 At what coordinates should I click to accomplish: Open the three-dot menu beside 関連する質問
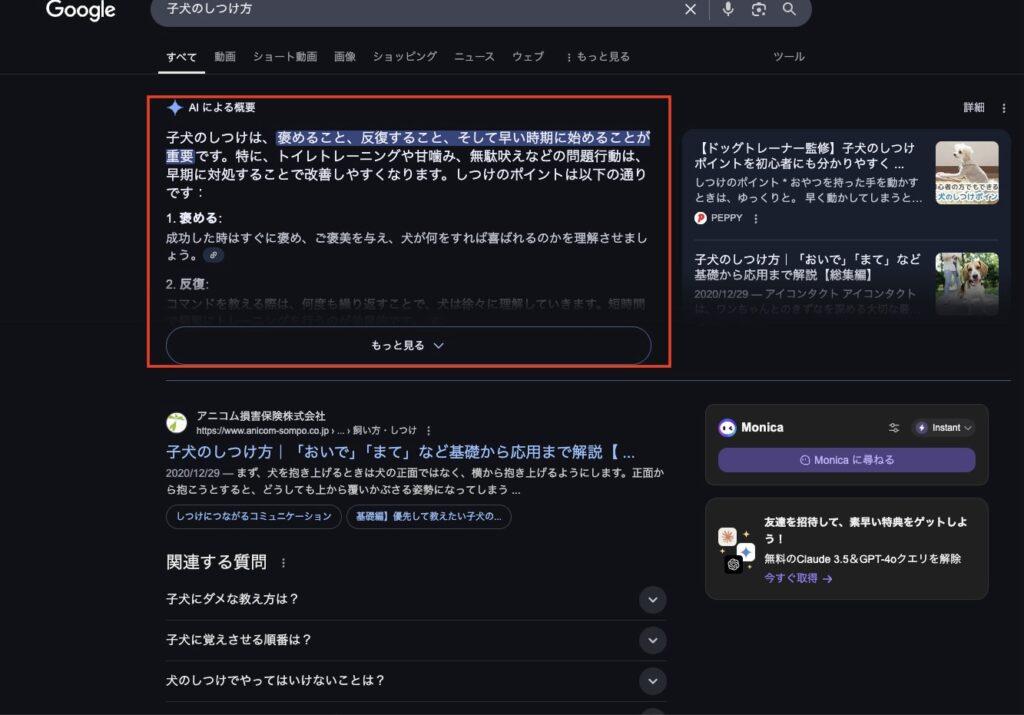283,563
